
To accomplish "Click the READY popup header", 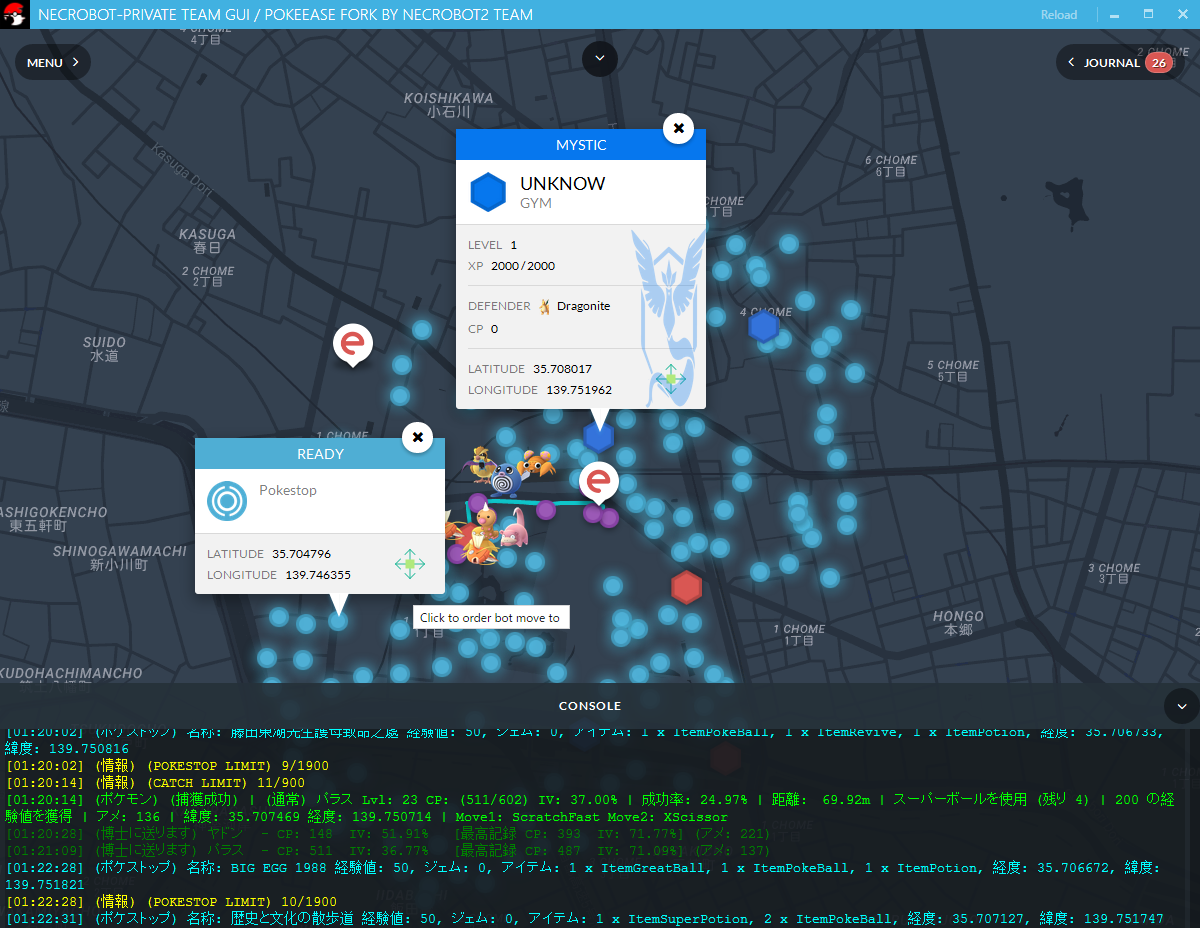I will [320, 454].
